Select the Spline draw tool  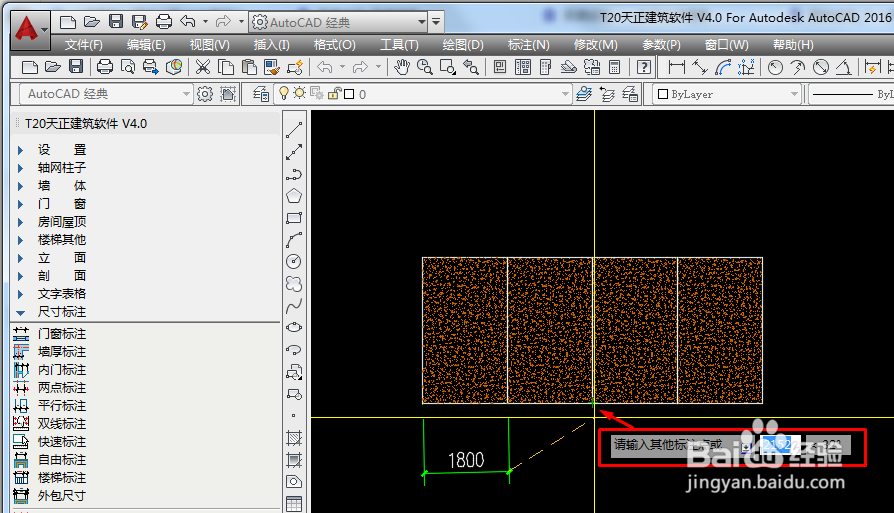(294, 306)
